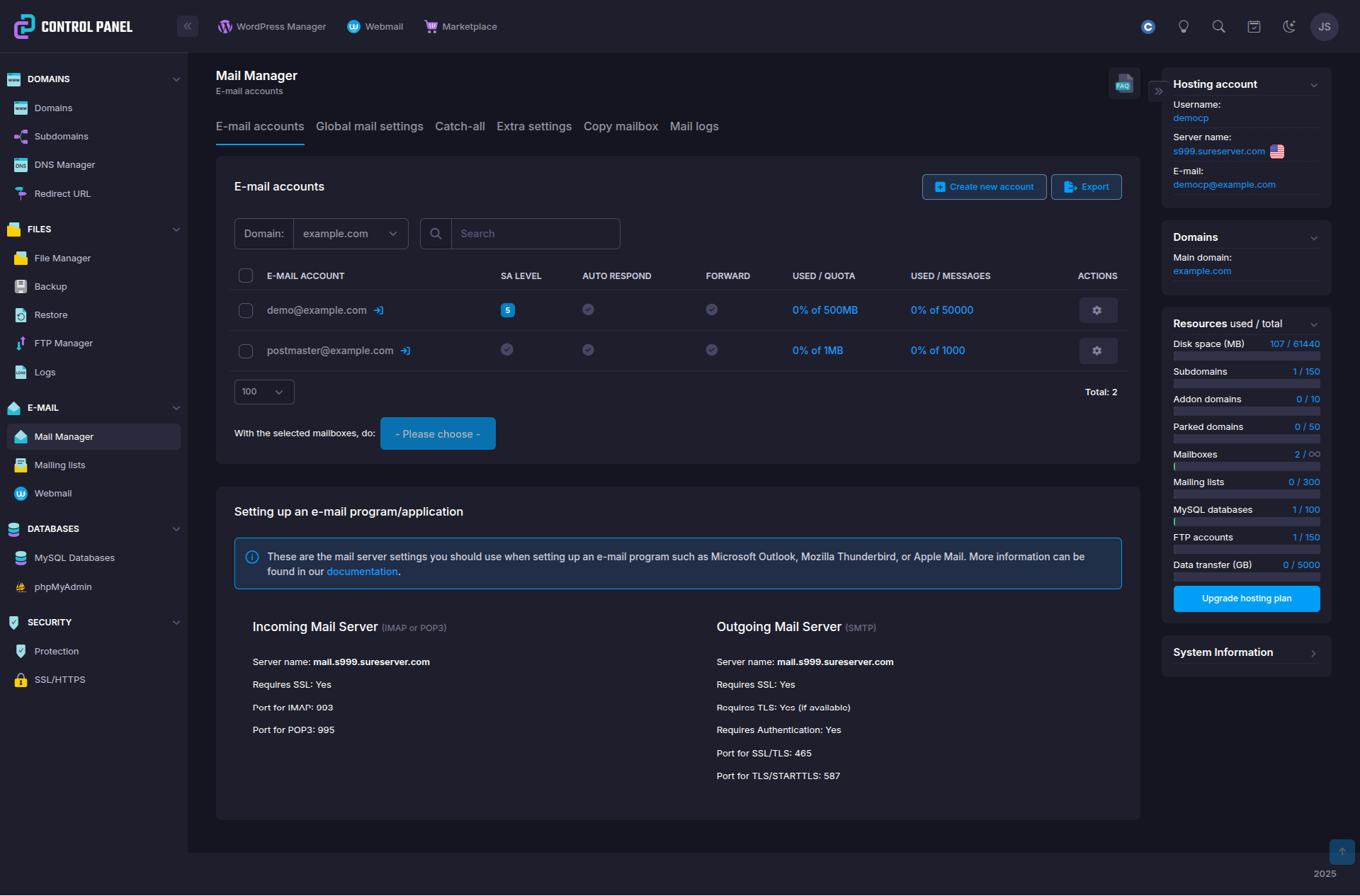1360x896 pixels.
Task: Click the Search mailboxes input field
Action: coord(535,234)
